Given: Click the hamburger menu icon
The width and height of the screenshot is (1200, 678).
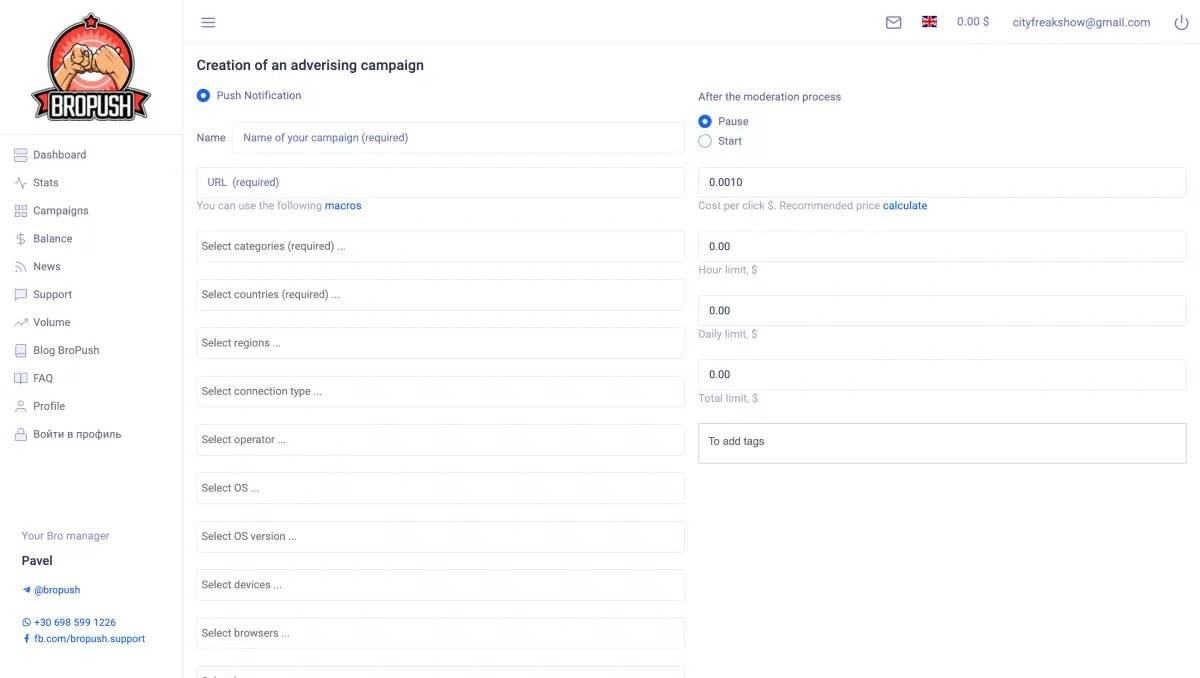Looking at the screenshot, I should [x=208, y=22].
